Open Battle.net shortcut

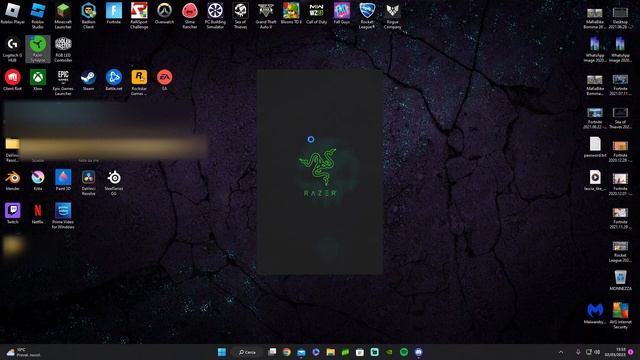(x=114, y=80)
